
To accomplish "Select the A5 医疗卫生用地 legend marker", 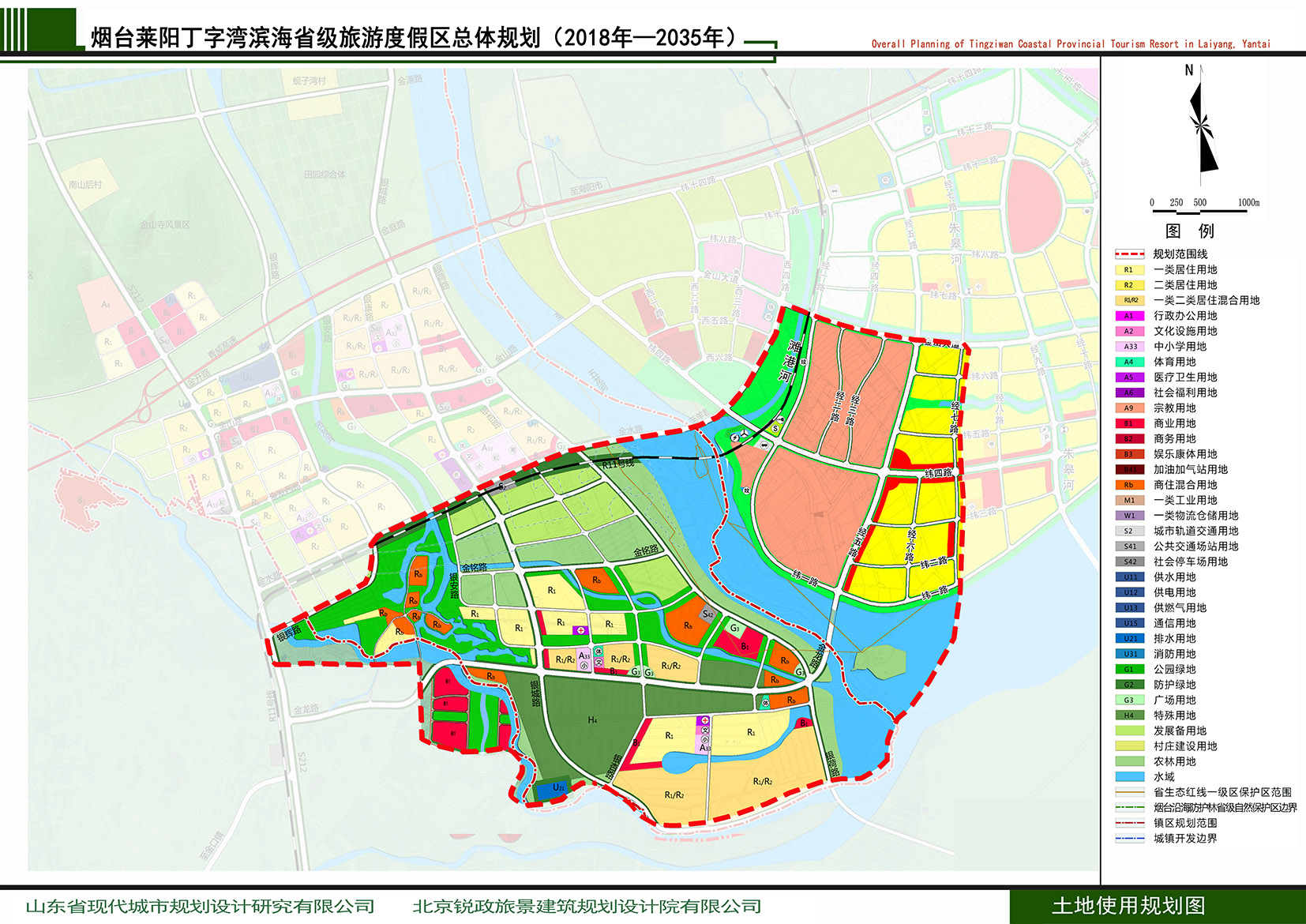I will point(1129,377).
